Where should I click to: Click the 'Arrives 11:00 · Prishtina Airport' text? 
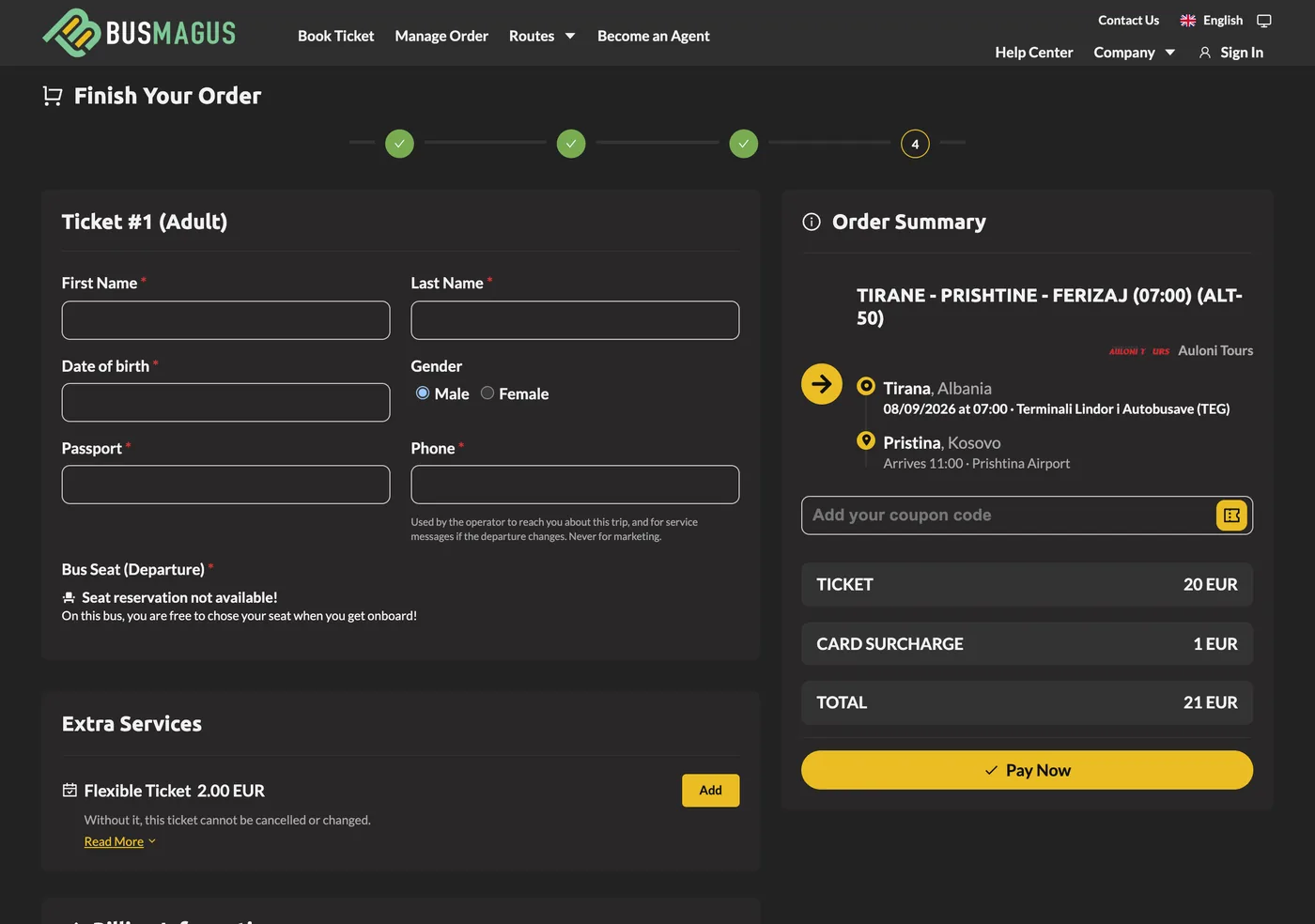coord(977,464)
